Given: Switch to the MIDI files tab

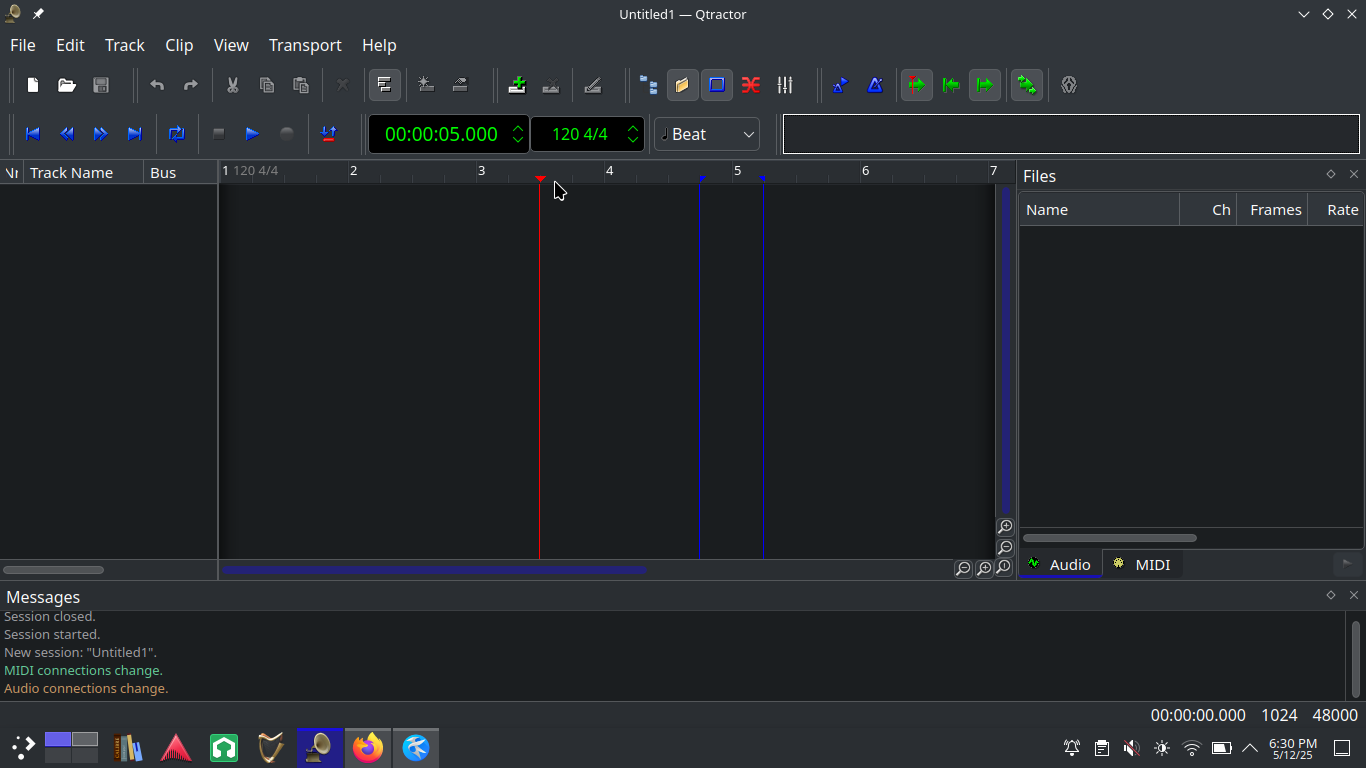Looking at the screenshot, I should tap(1142, 565).
